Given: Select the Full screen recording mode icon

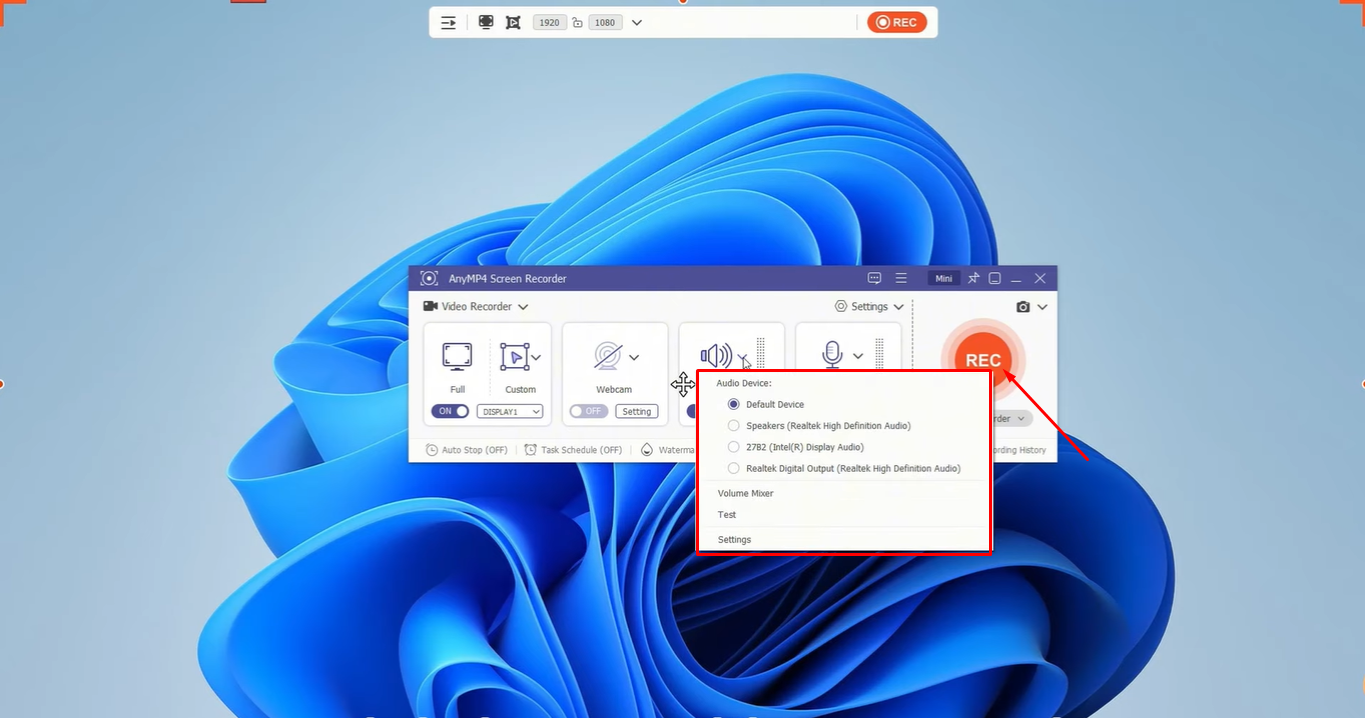Looking at the screenshot, I should [456, 356].
